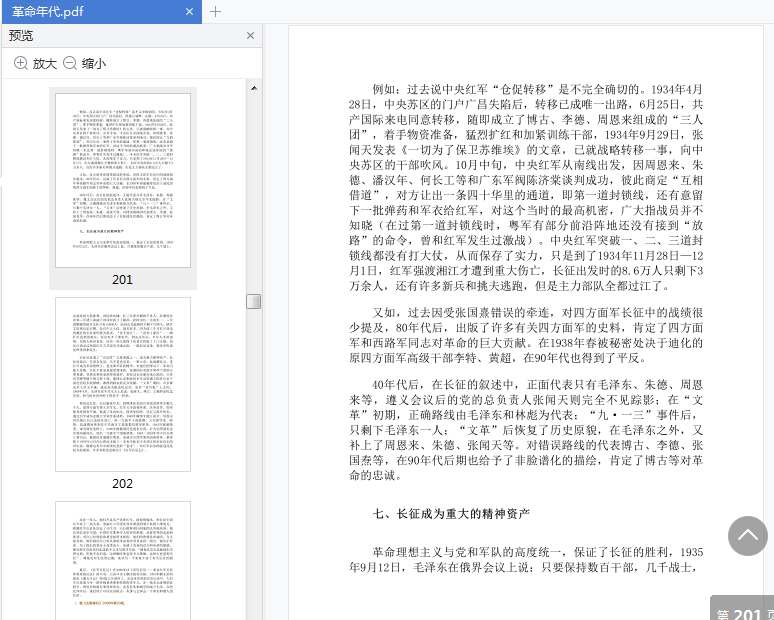Click heading 七、长征成为重大的精神资产
Image resolution: width=774 pixels, height=620 pixels.
451,514
